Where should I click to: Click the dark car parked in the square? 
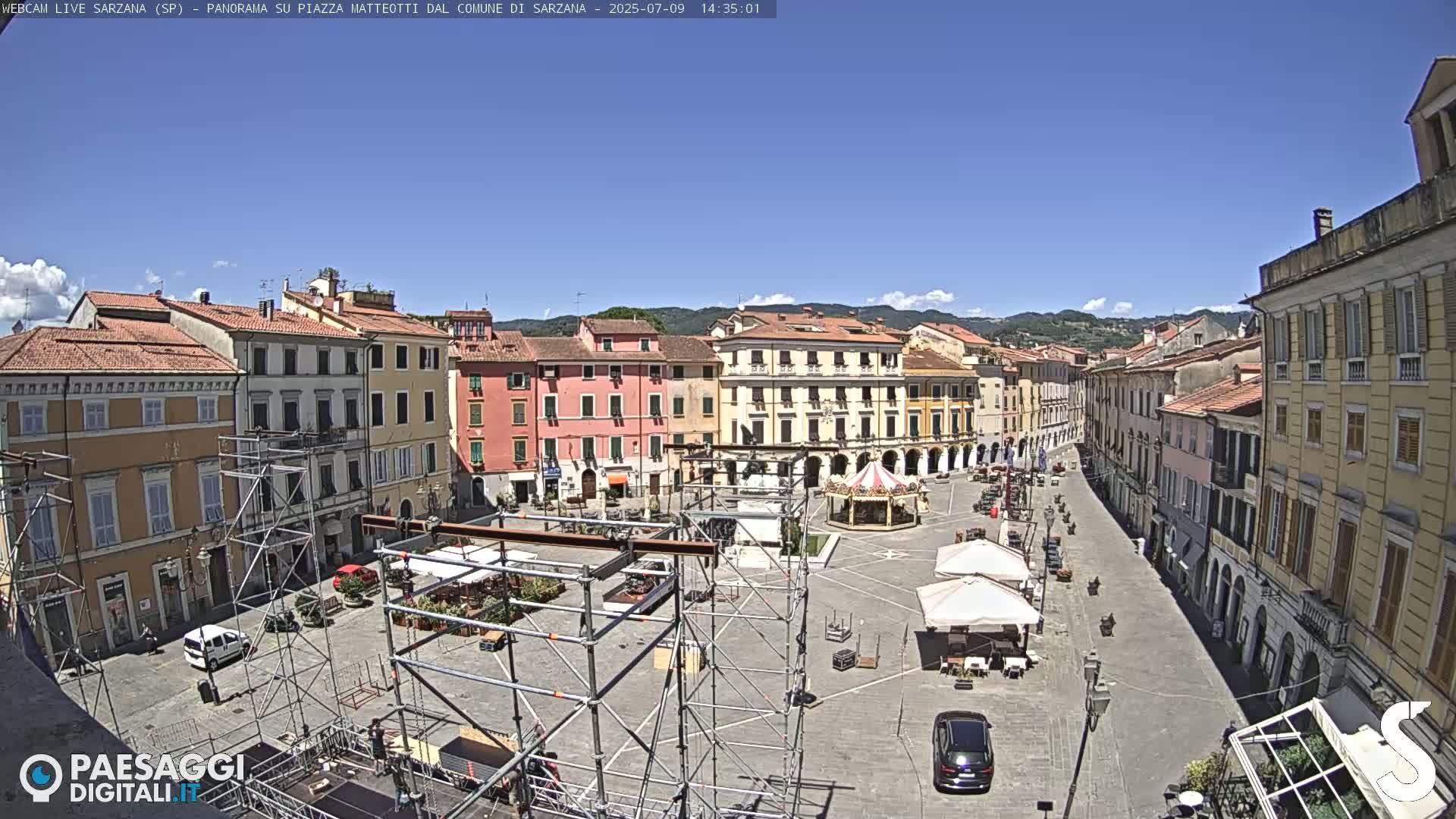coord(962,752)
